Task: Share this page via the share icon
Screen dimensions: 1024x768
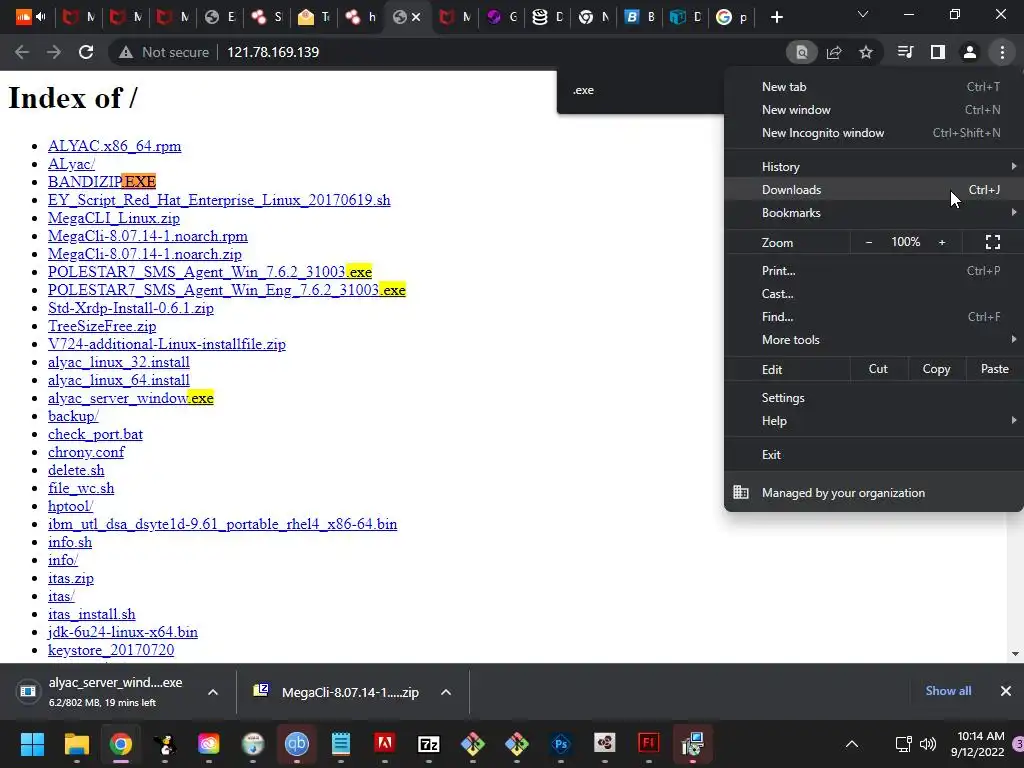Action: click(834, 52)
